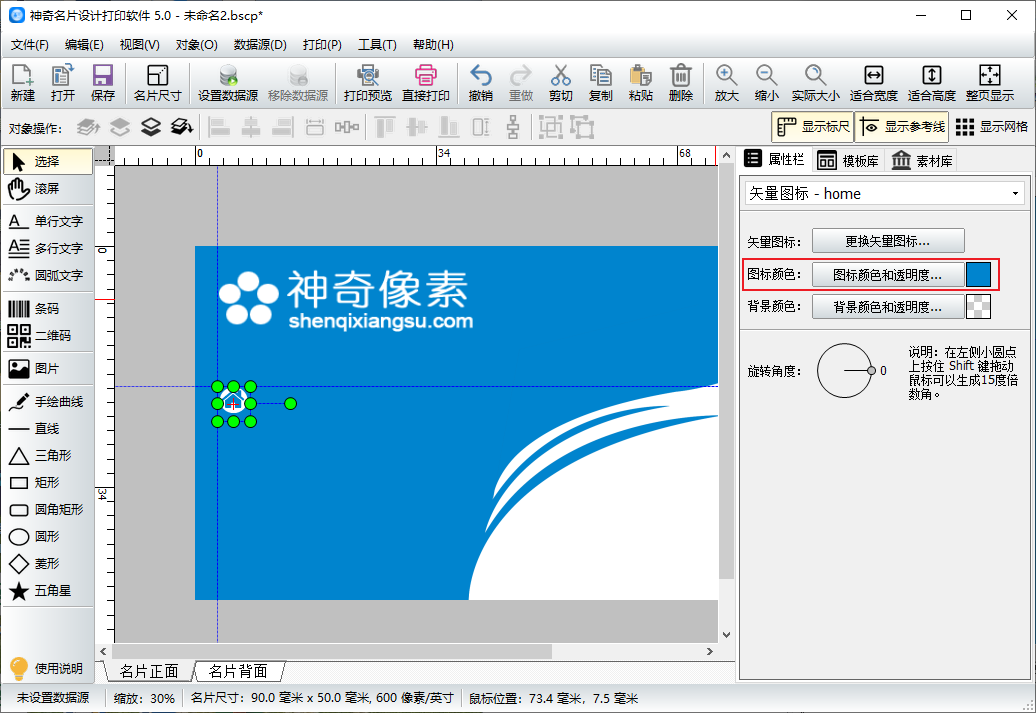Screen dimensions: 1036x713
Task: Paste with the 粘贴 icon
Action: (x=640, y=83)
